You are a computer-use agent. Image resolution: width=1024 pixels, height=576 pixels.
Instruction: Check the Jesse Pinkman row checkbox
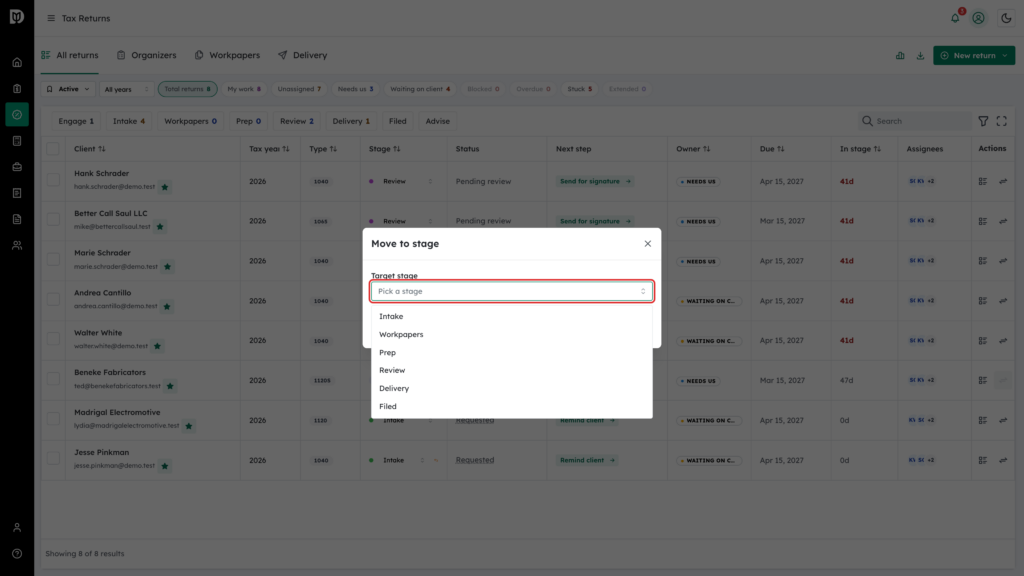pos(53,458)
